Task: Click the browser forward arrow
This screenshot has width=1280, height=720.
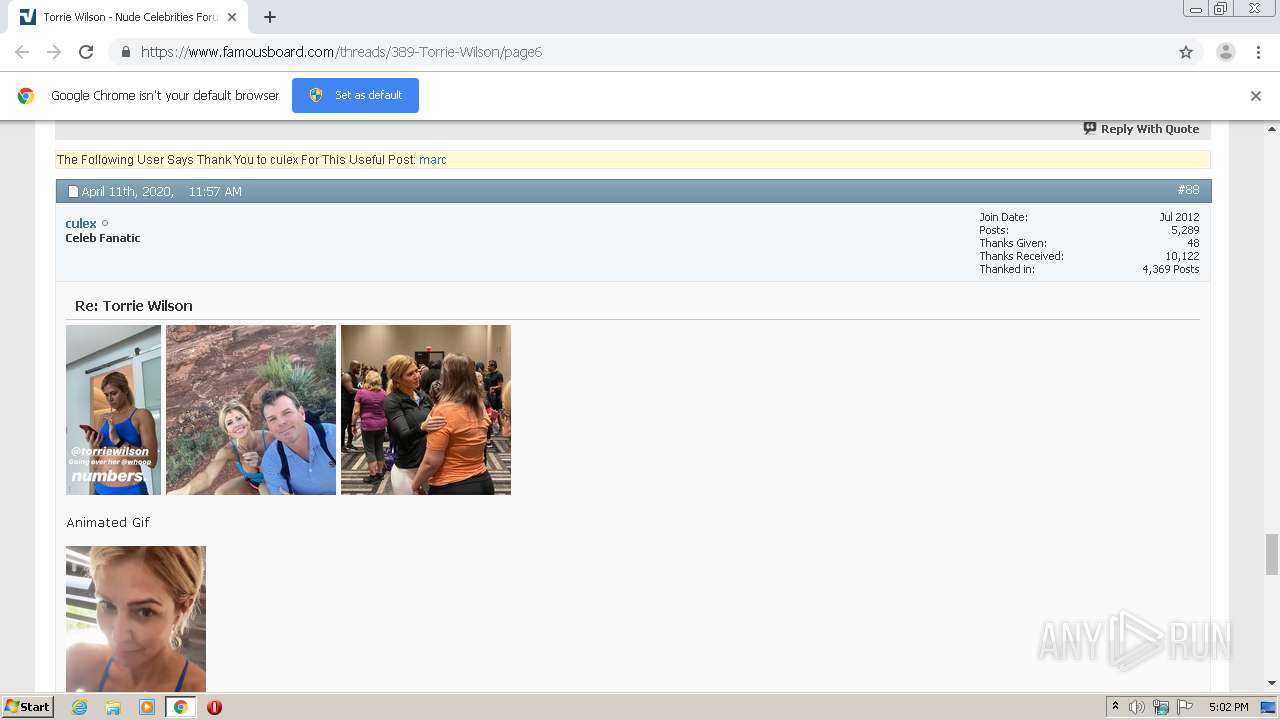Action: (54, 52)
